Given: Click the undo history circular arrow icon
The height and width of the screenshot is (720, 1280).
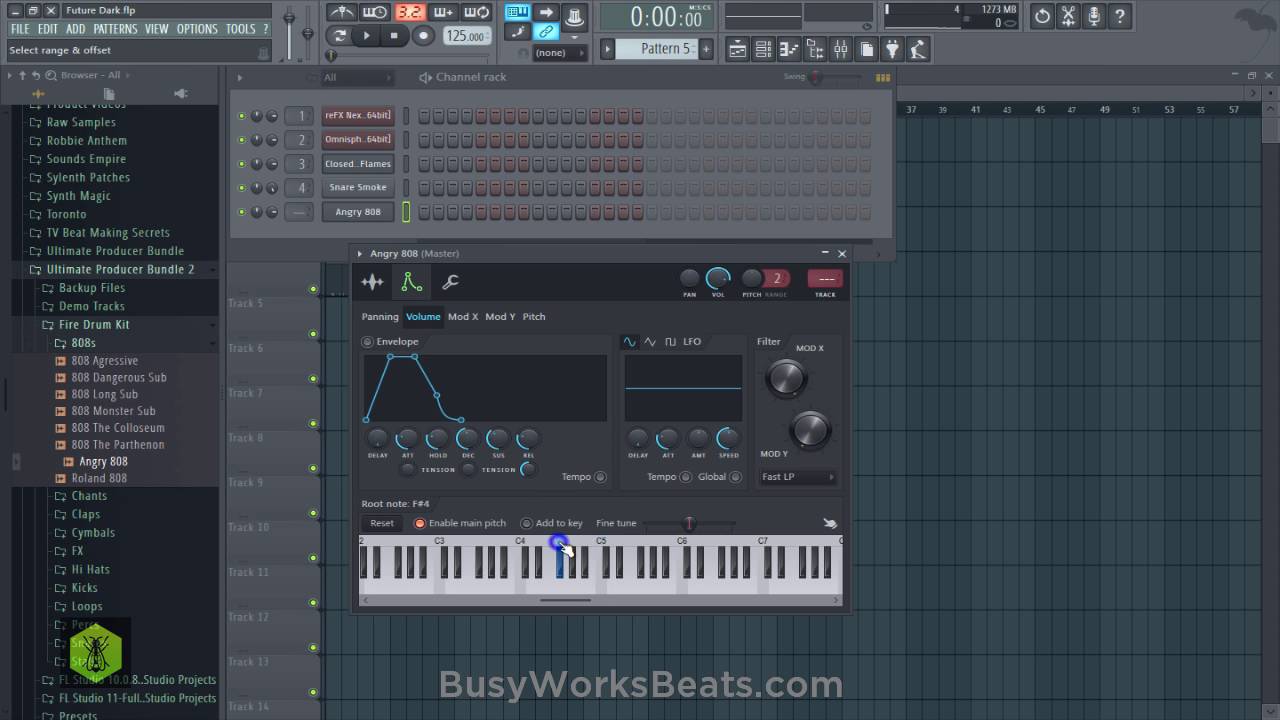Looking at the screenshot, I should 1042,16.
